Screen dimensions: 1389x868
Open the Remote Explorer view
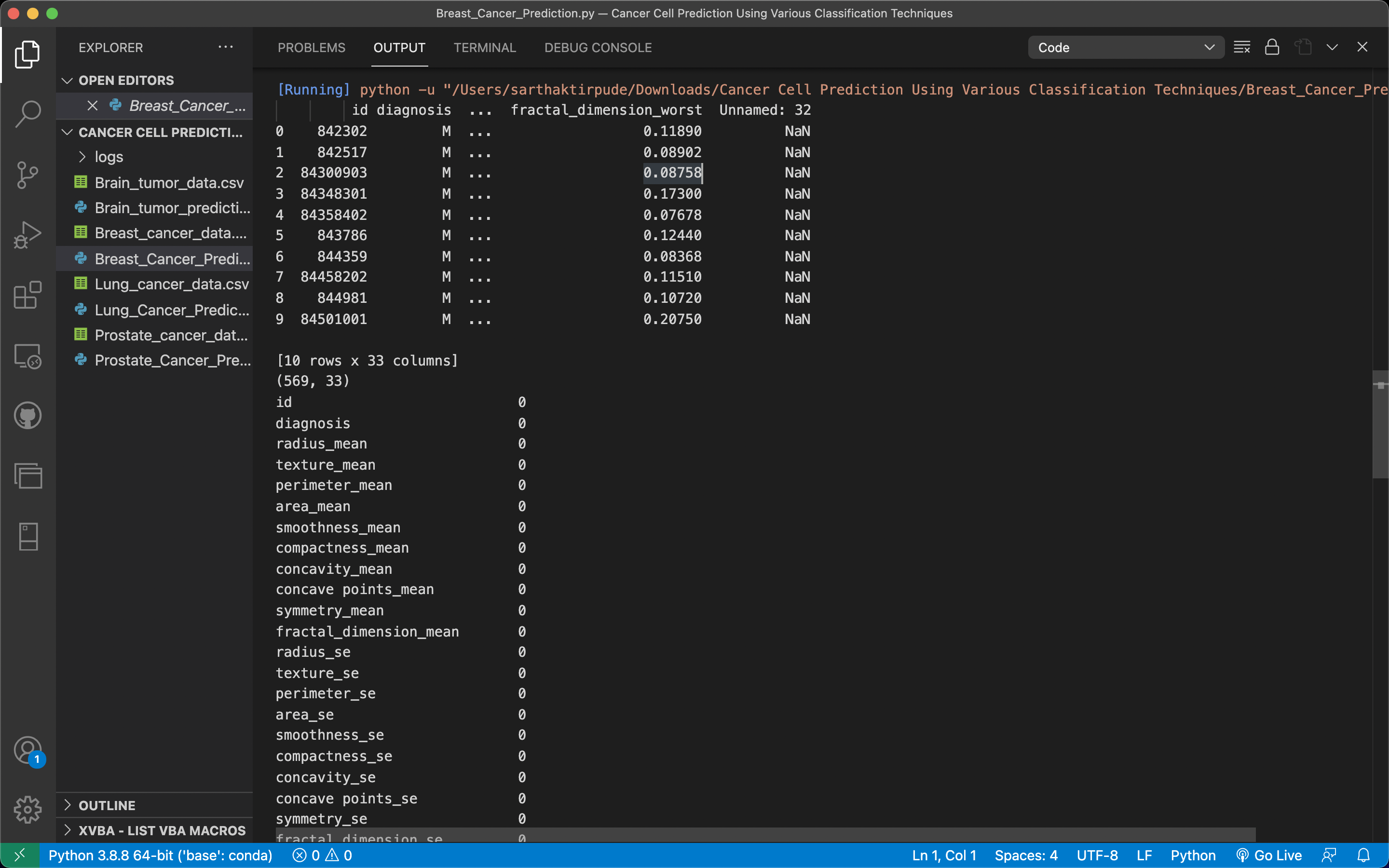coord(27,356)
